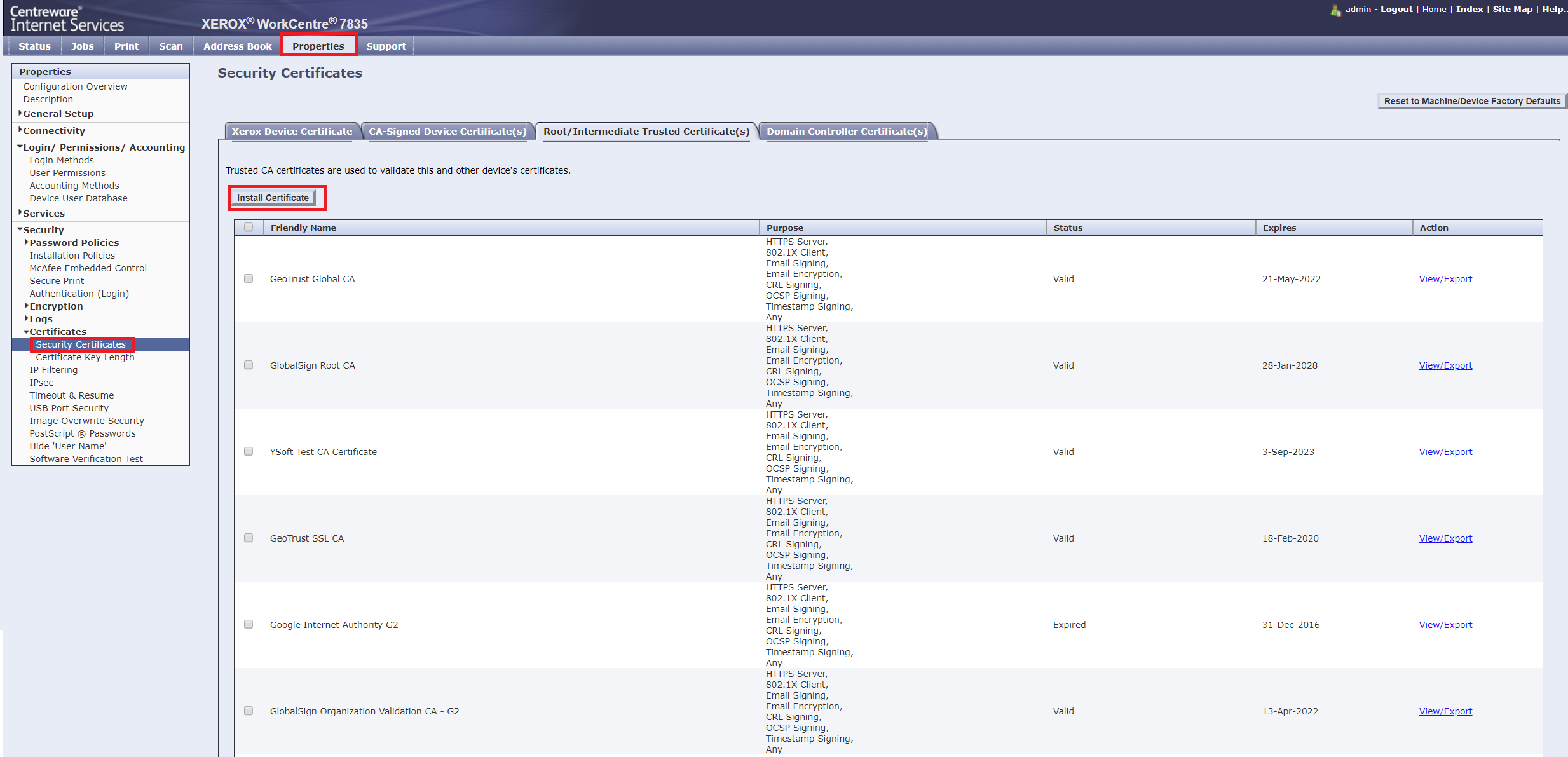Open Certificate Key Length in sidebar

pos(85,357)
